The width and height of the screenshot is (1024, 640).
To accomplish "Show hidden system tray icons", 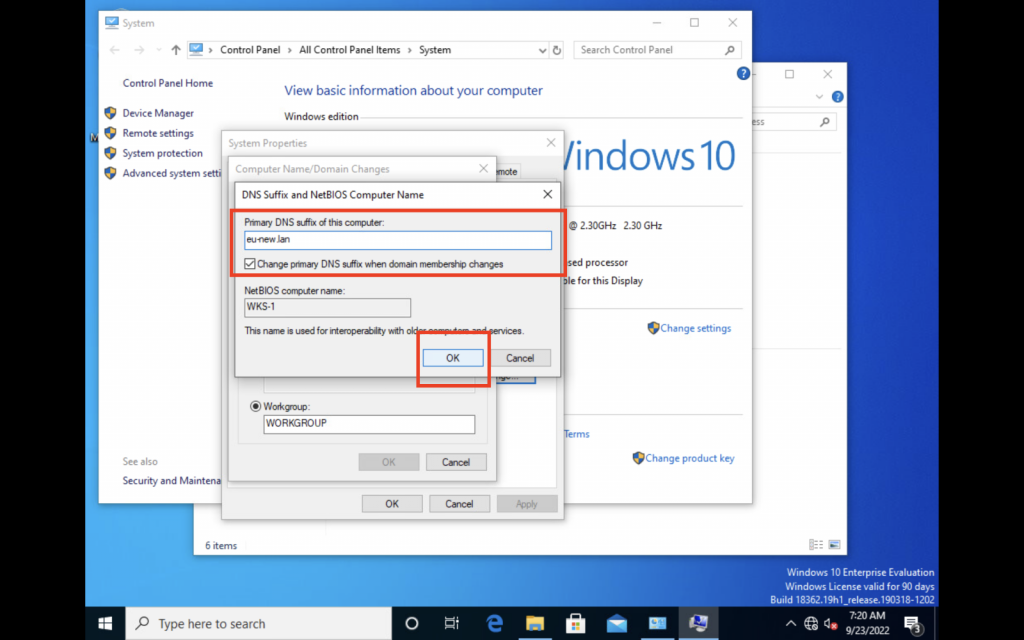I will click(790, 623).
